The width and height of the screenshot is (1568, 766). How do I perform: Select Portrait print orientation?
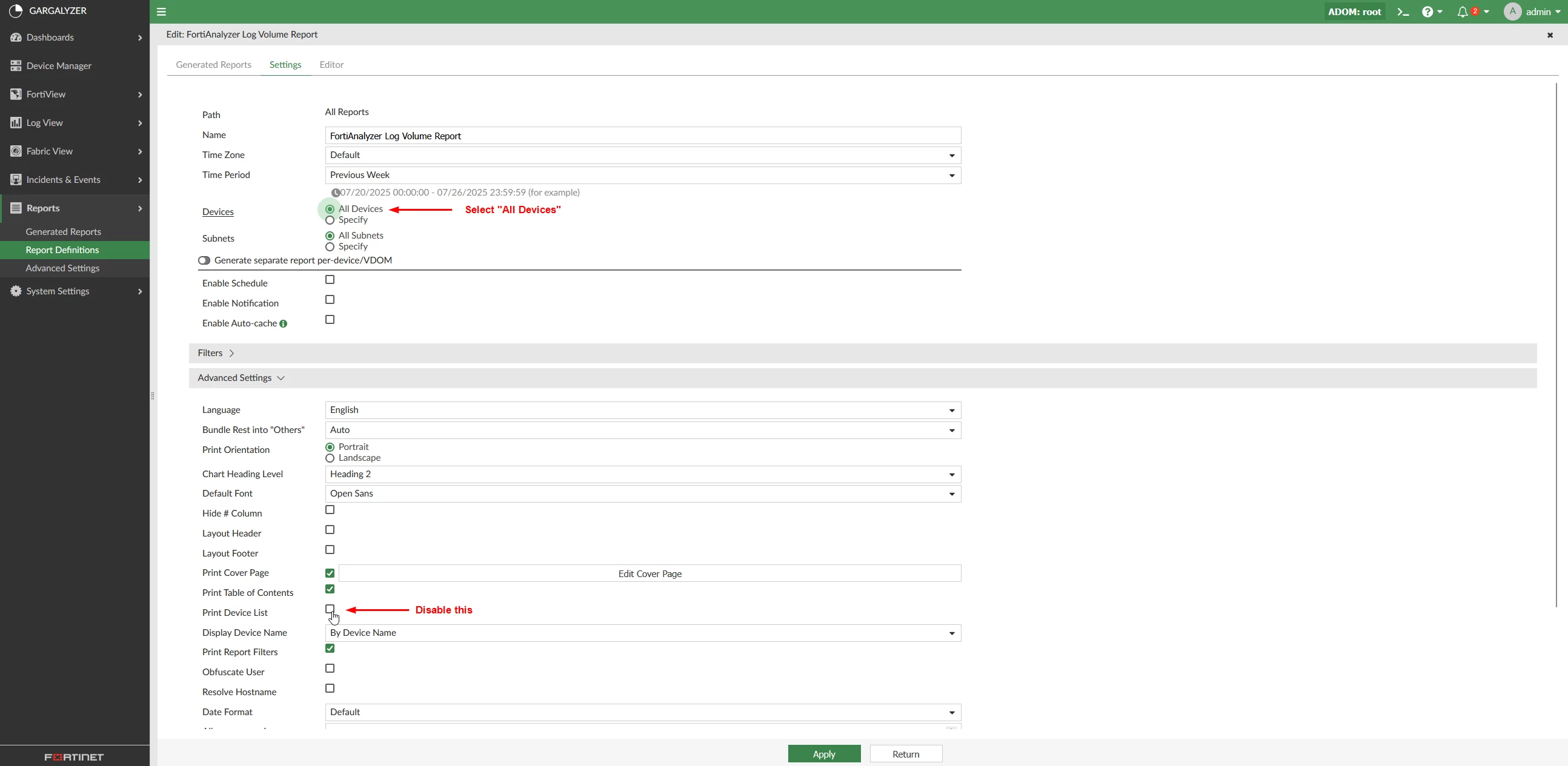(330, 447)
